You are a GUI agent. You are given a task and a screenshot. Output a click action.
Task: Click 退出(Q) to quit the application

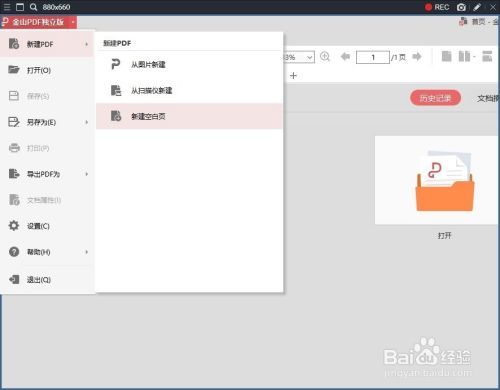coord(47,280)
